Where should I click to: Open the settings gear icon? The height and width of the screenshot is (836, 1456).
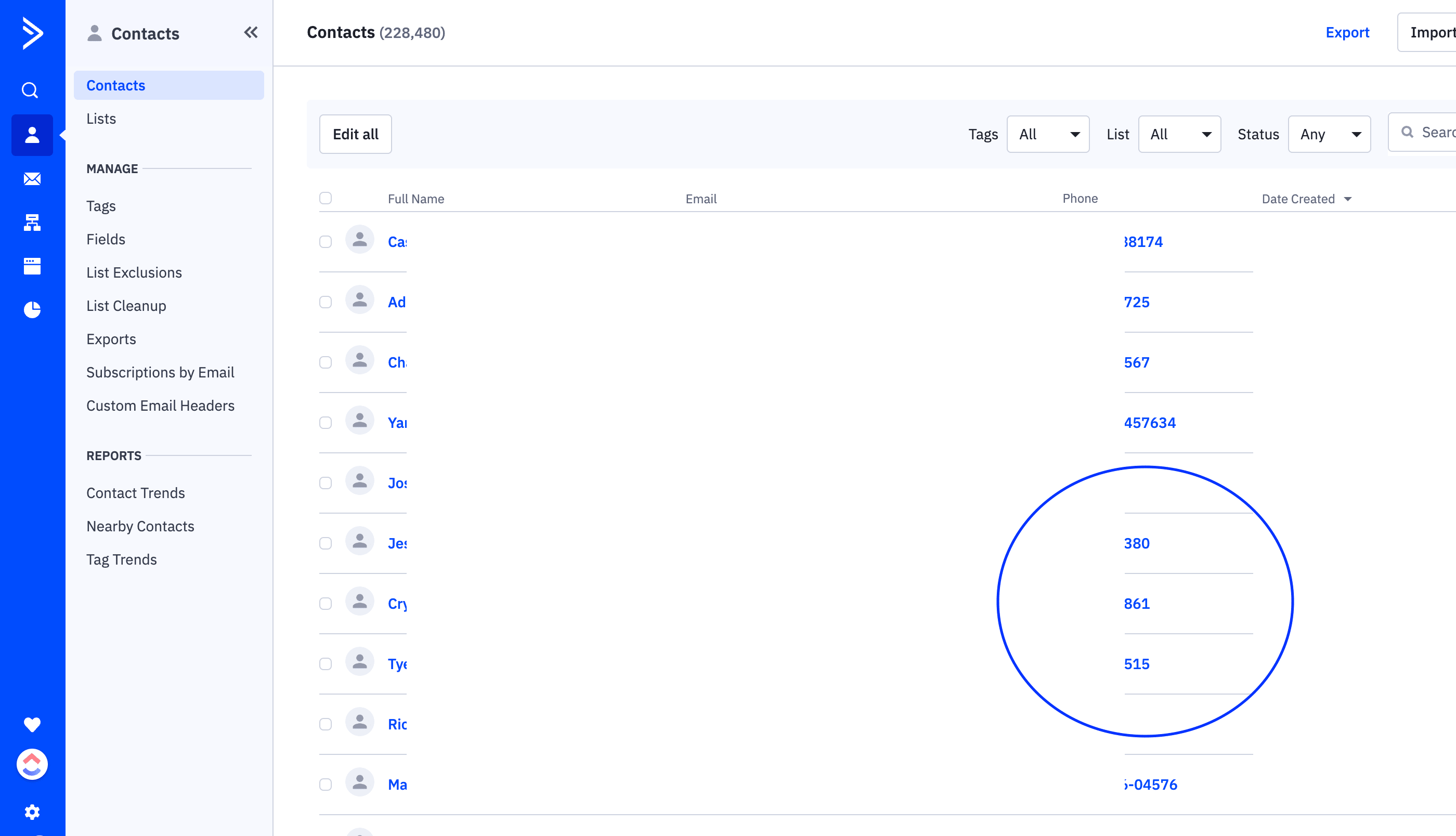click(32, 812)
